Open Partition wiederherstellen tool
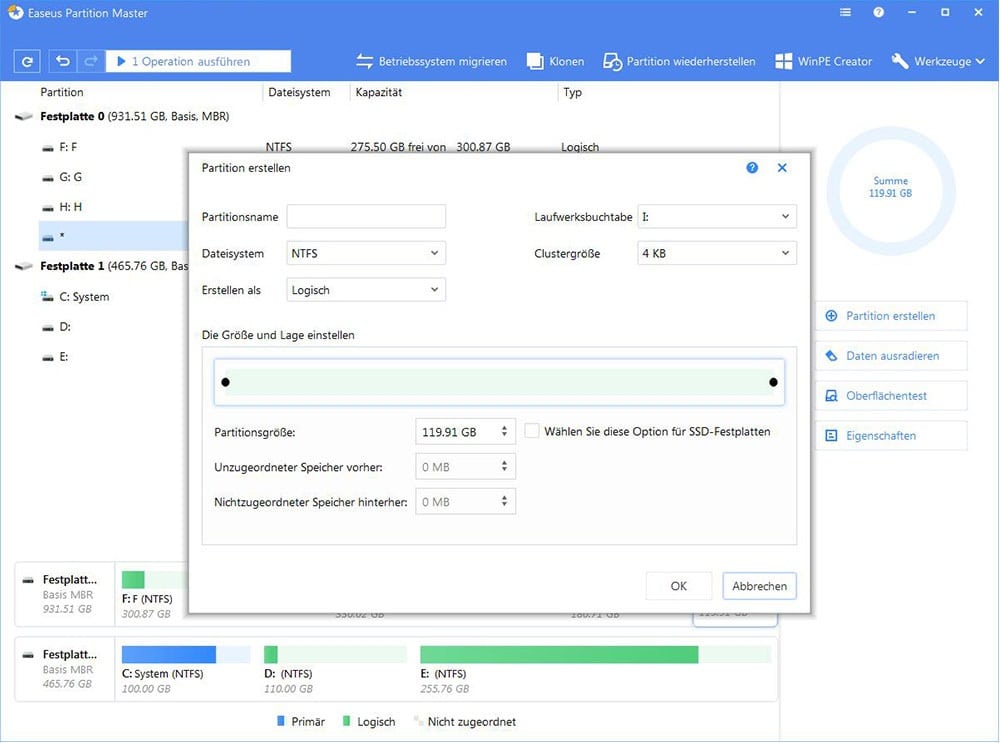1000x743 pixels. coord(679,61)
